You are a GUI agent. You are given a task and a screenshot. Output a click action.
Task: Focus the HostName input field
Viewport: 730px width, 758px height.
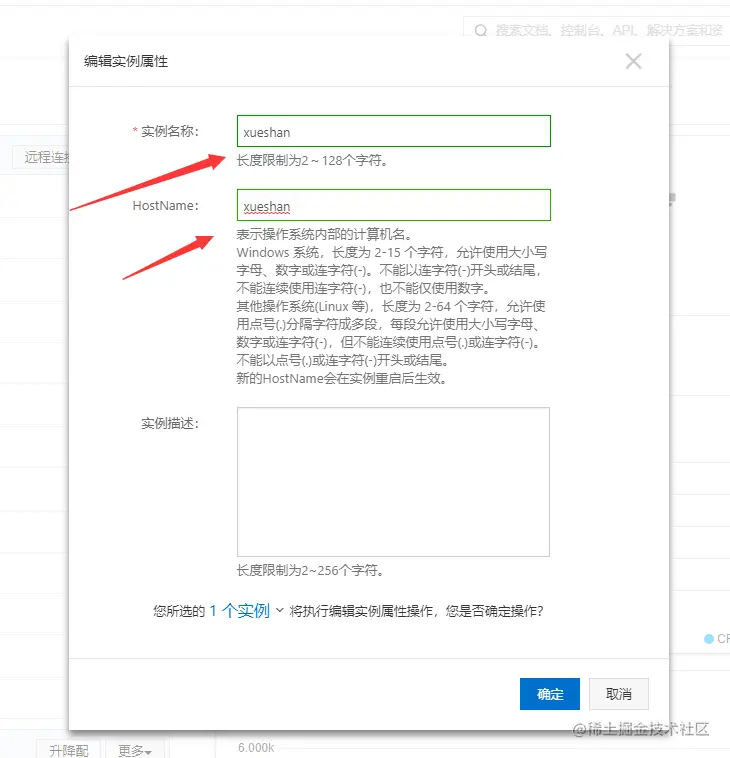[394, 205]
